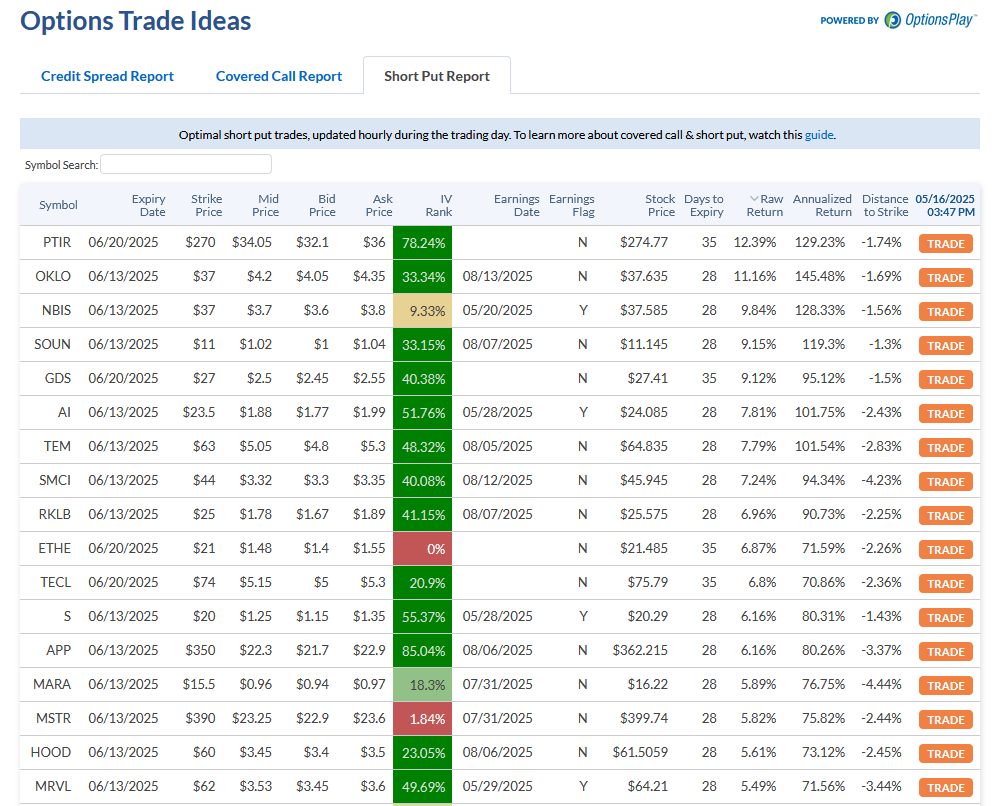Click MSTR strike price $390
995x806 pixels.
(201, 718)
